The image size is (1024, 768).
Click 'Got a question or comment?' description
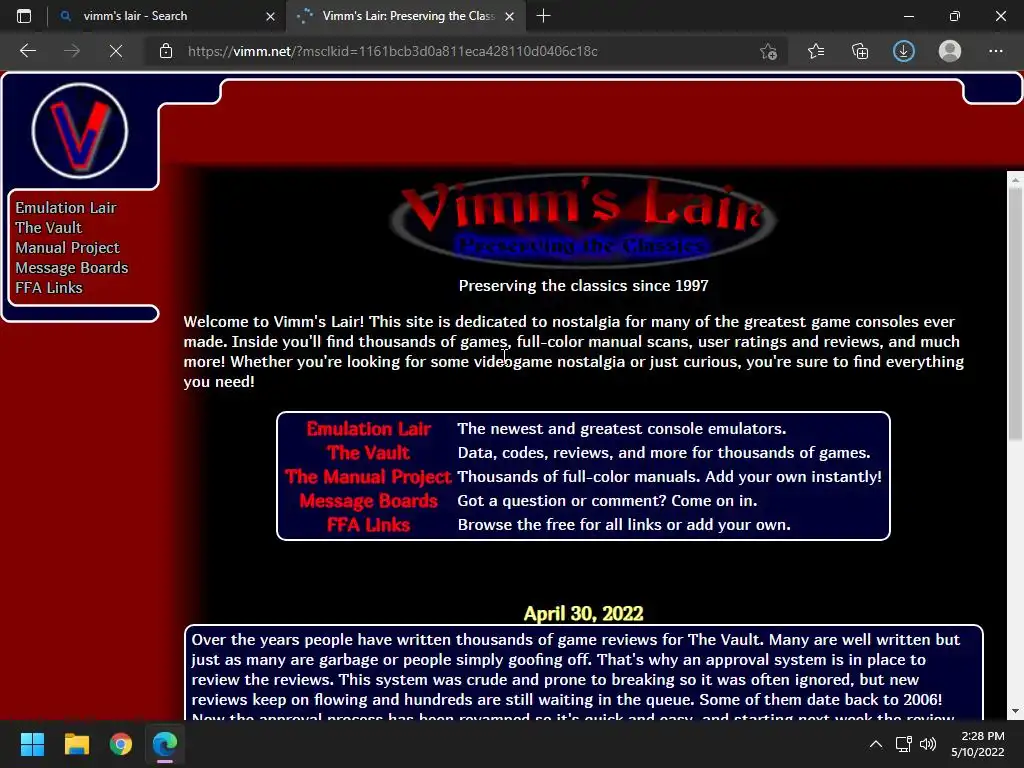[607, 501]
